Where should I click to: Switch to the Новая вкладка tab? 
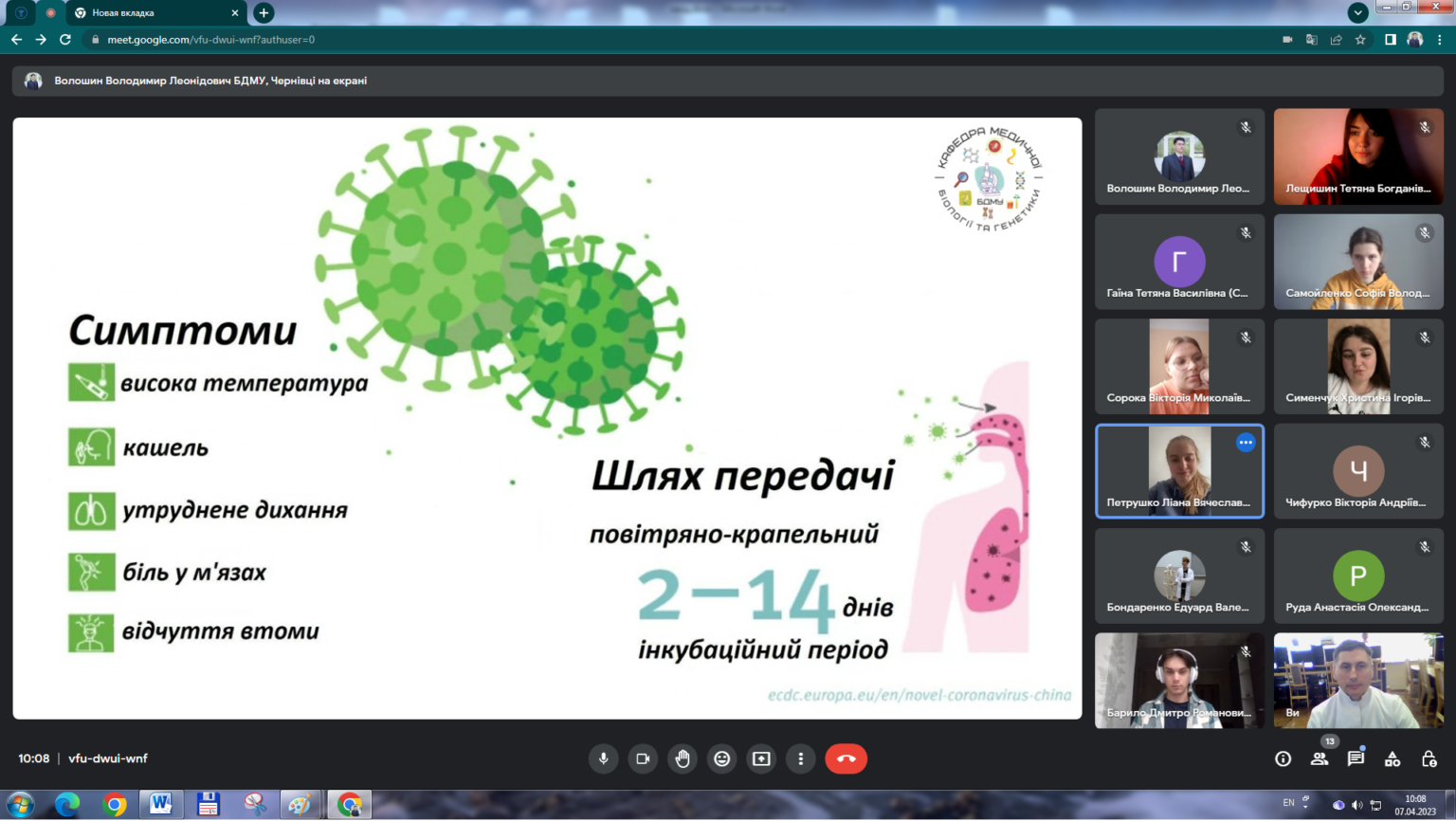pyautogui.click(x=152, y=13)
